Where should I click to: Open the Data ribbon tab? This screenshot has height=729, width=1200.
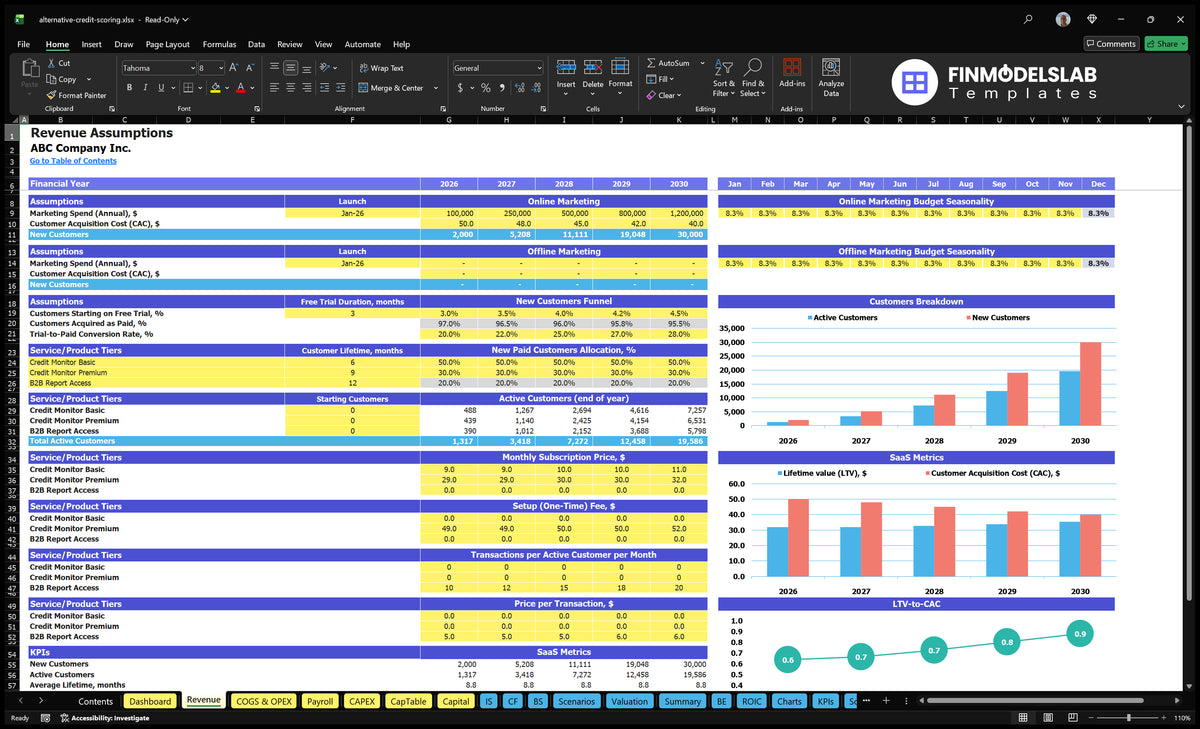256,44
